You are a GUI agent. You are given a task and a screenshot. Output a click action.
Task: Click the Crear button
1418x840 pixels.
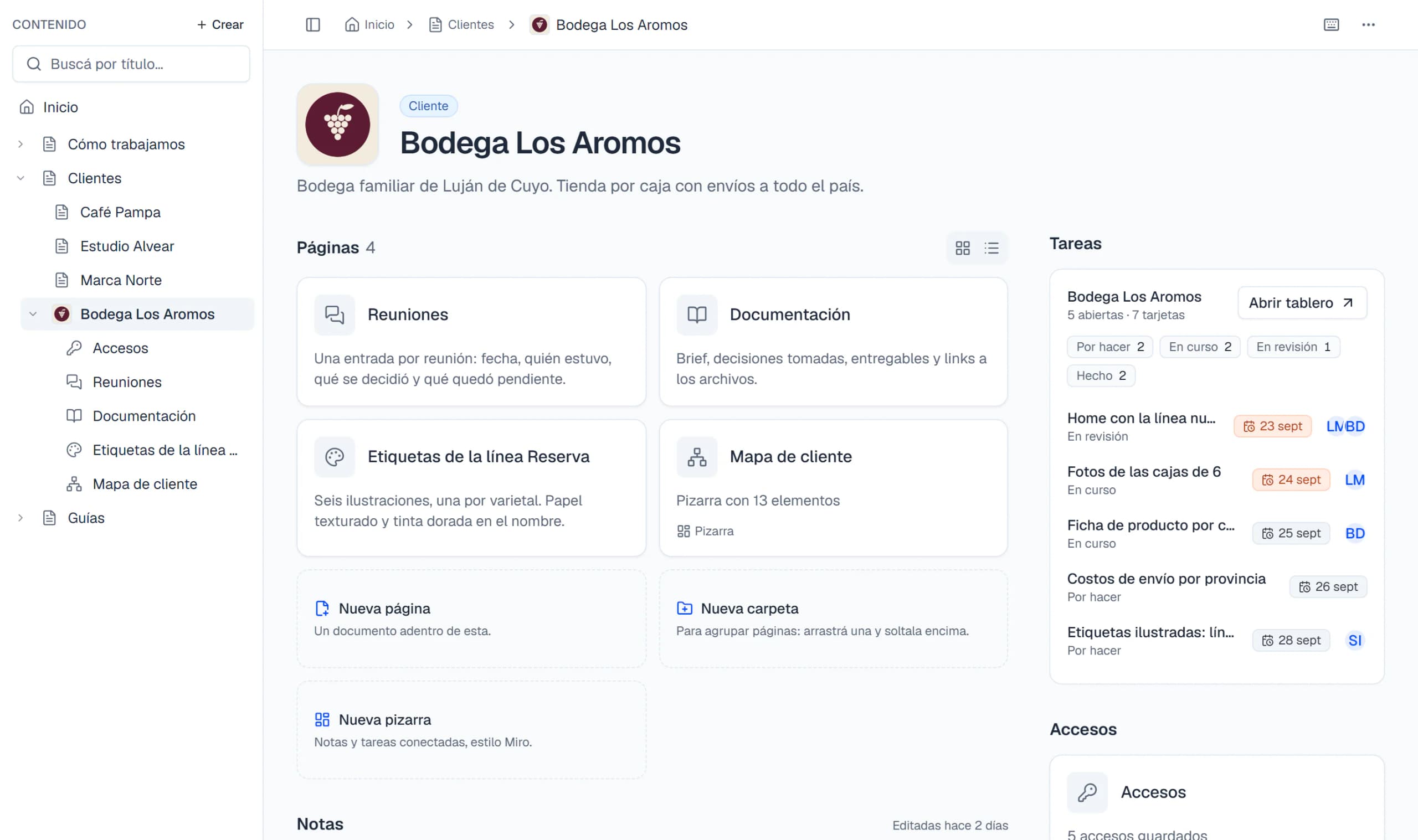[x=220, y=24]
